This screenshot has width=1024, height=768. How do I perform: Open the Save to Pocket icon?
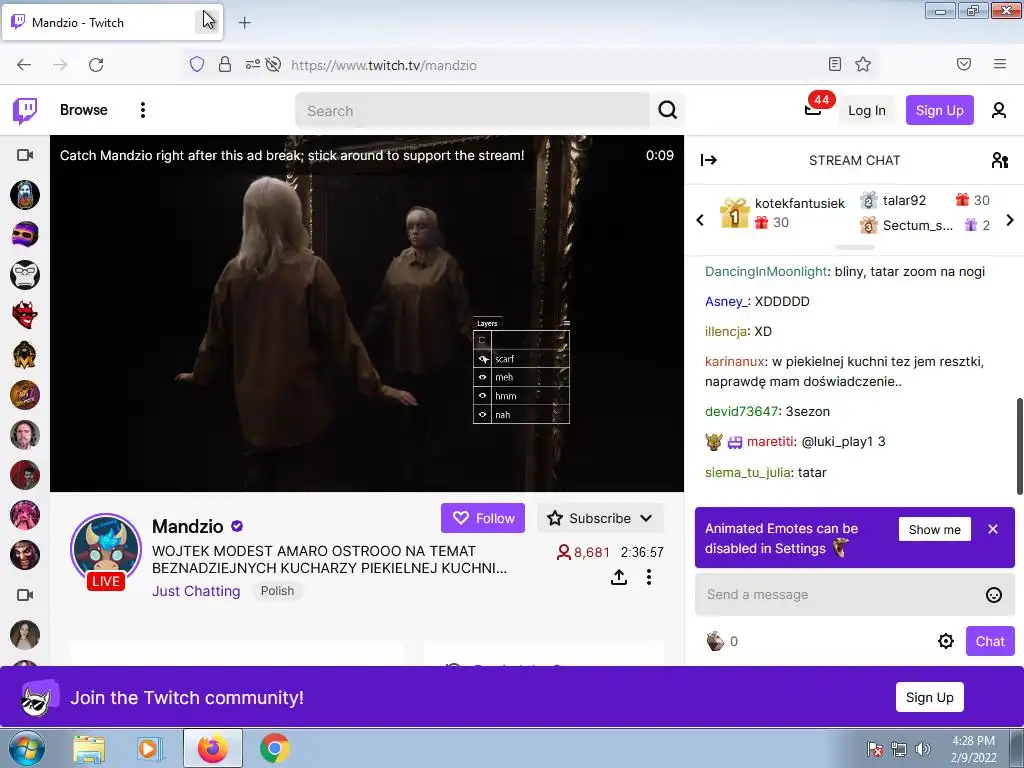pyautogui.click(x=963, y=64)
